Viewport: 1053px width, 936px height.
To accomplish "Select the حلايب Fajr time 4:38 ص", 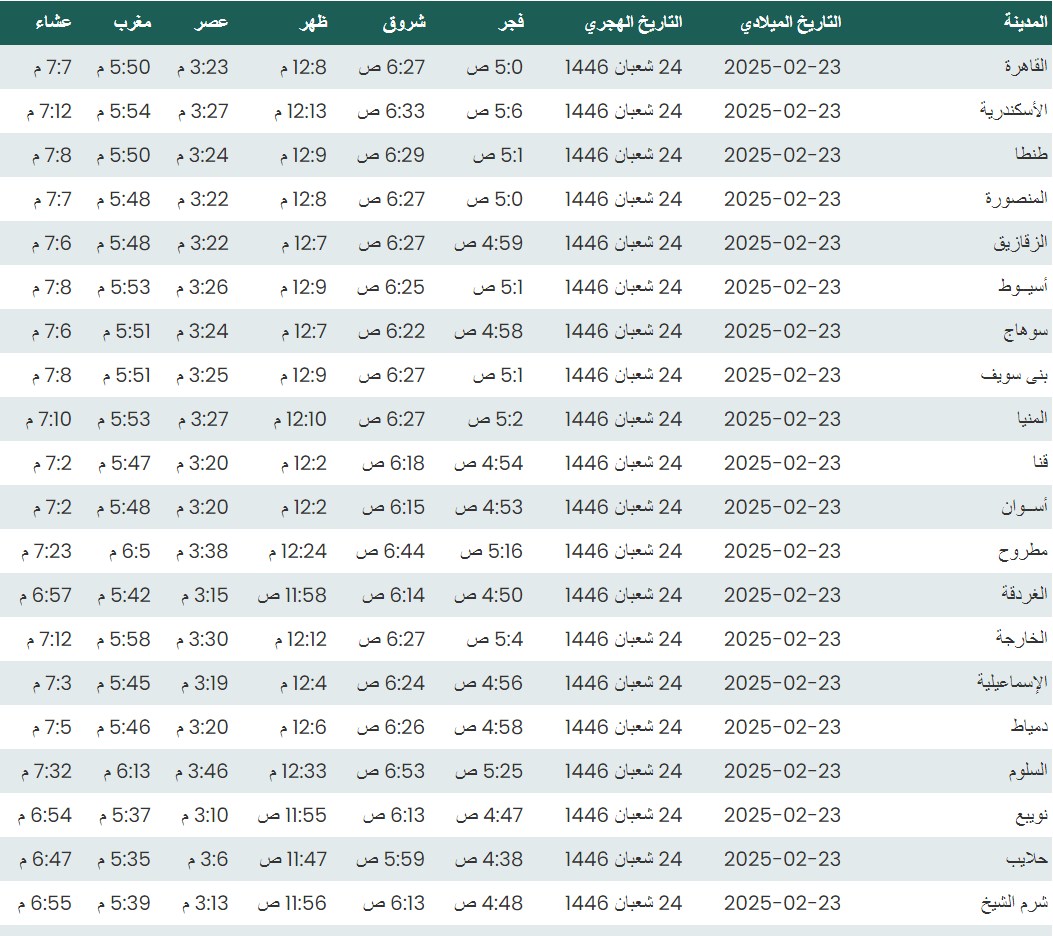I will pyautogui.click(x=489, y=859).
